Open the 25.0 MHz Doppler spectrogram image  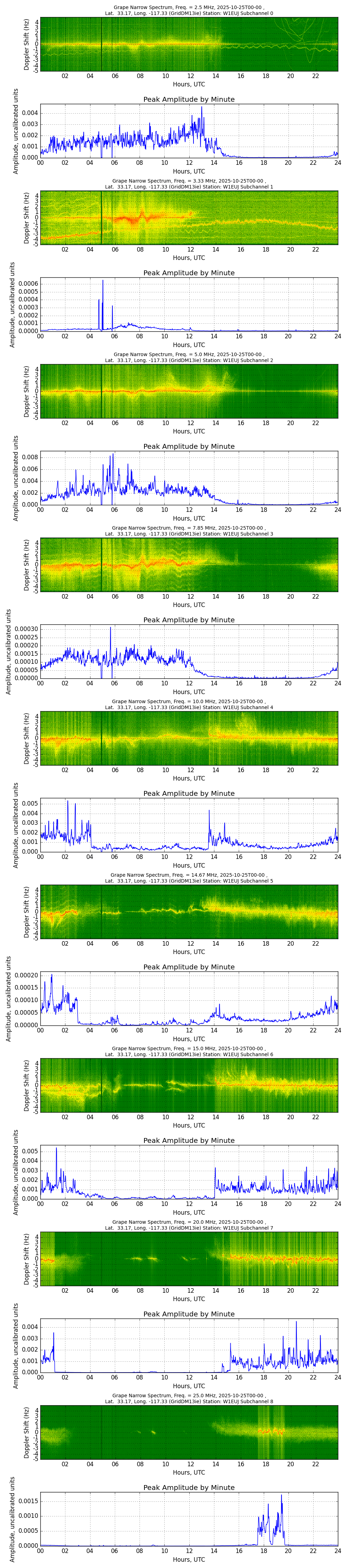click(x=189, y=1432)
